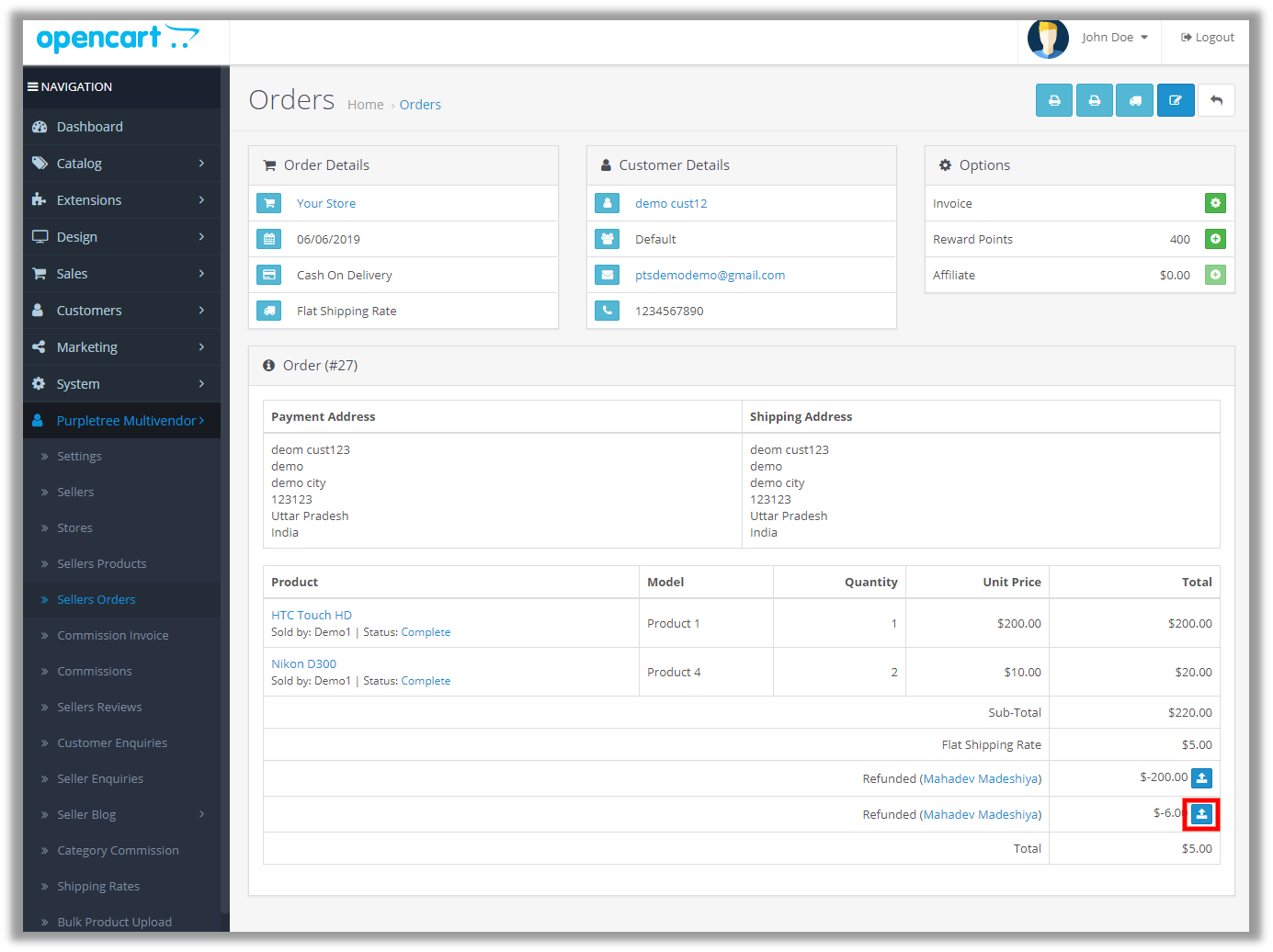Expand the Sales menu

click(x=121, y=274)
